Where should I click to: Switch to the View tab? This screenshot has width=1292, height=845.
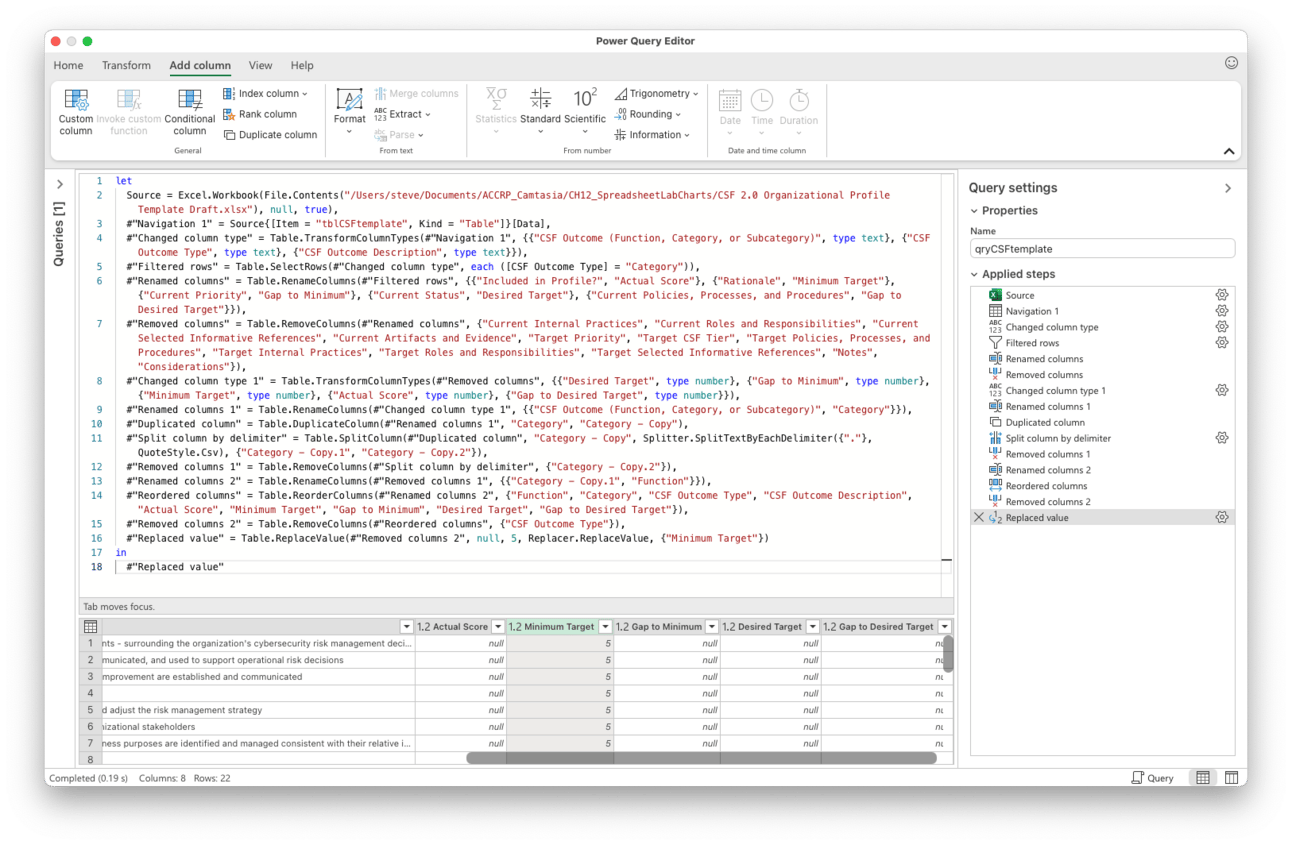click(x=260, y=65)
